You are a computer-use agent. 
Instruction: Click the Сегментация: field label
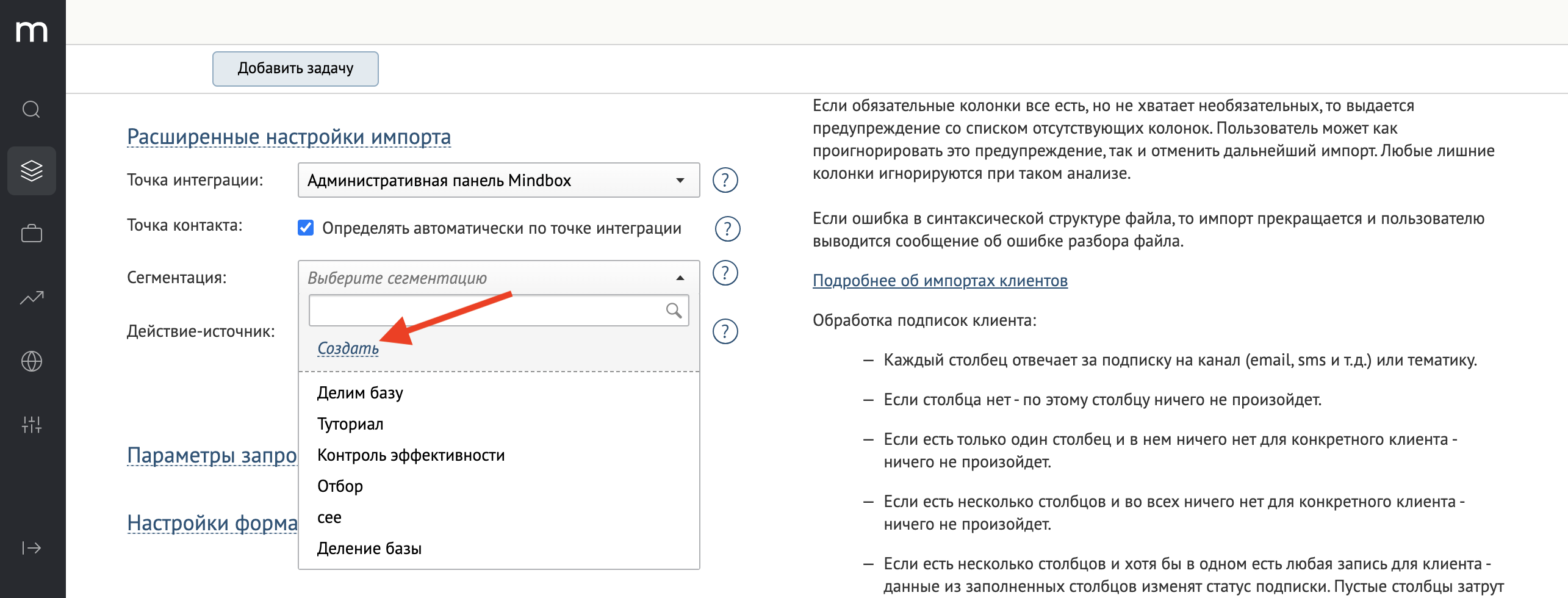(x=177, y=278)
